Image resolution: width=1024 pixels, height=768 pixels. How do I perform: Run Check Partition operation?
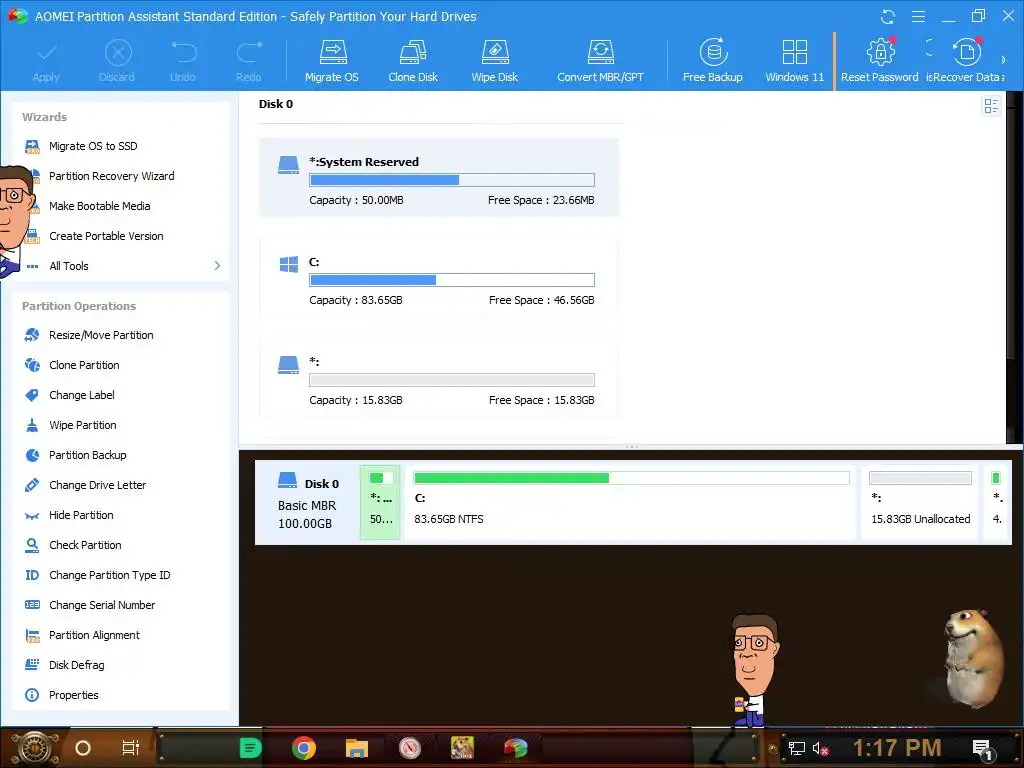pyautogui.click(x=85, y=545)
